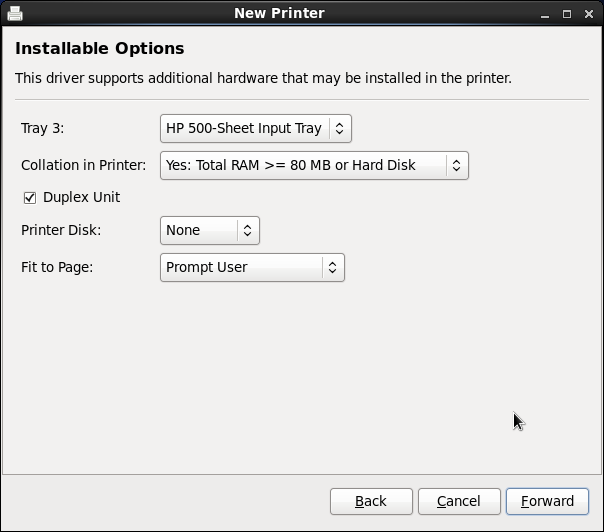Viewport: 604px width, 532px height.
Task: Click the Printer Disk label
Action: (61, 230)
